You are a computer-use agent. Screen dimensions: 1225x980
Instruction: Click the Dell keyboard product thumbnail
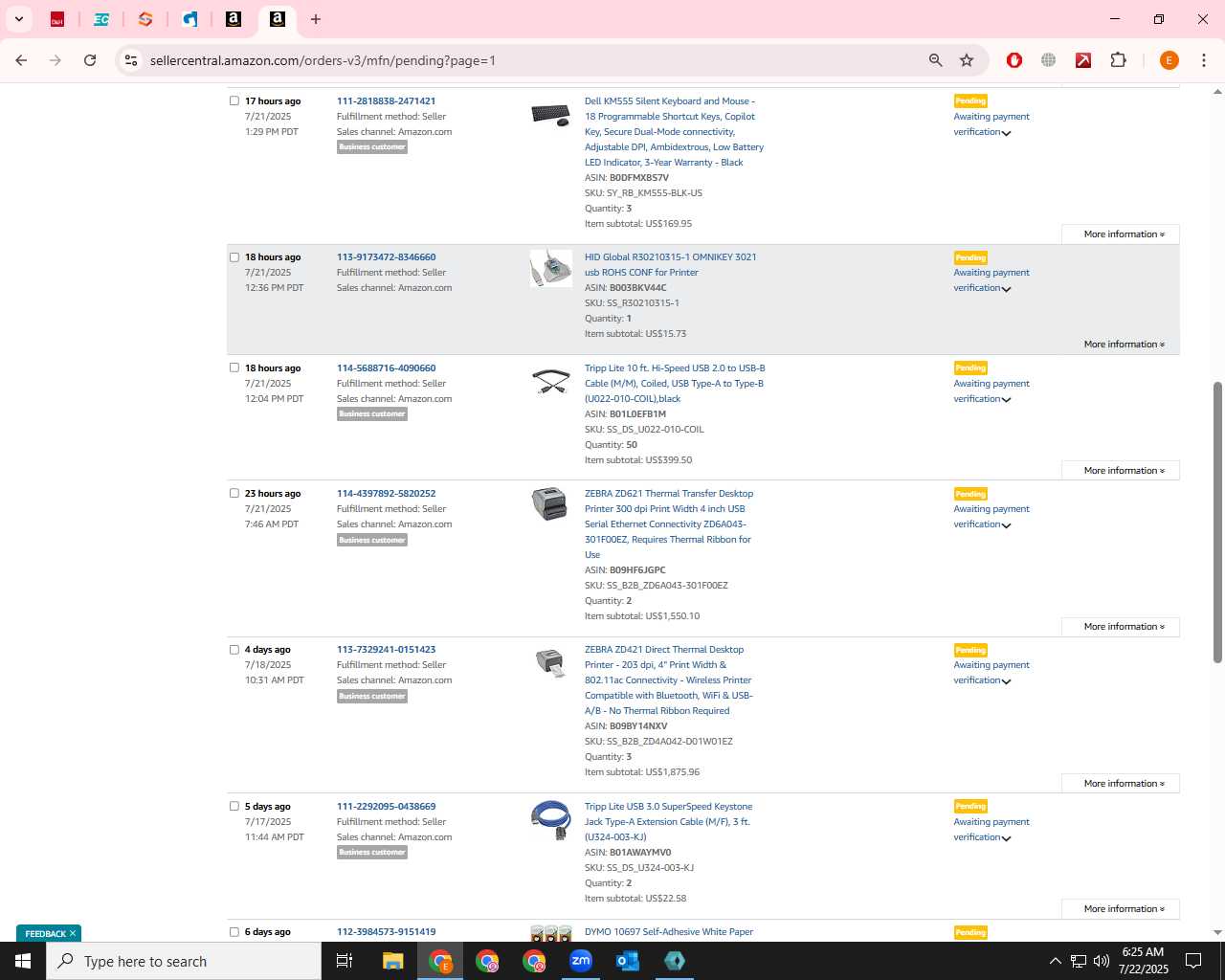(x=550, y=115)
